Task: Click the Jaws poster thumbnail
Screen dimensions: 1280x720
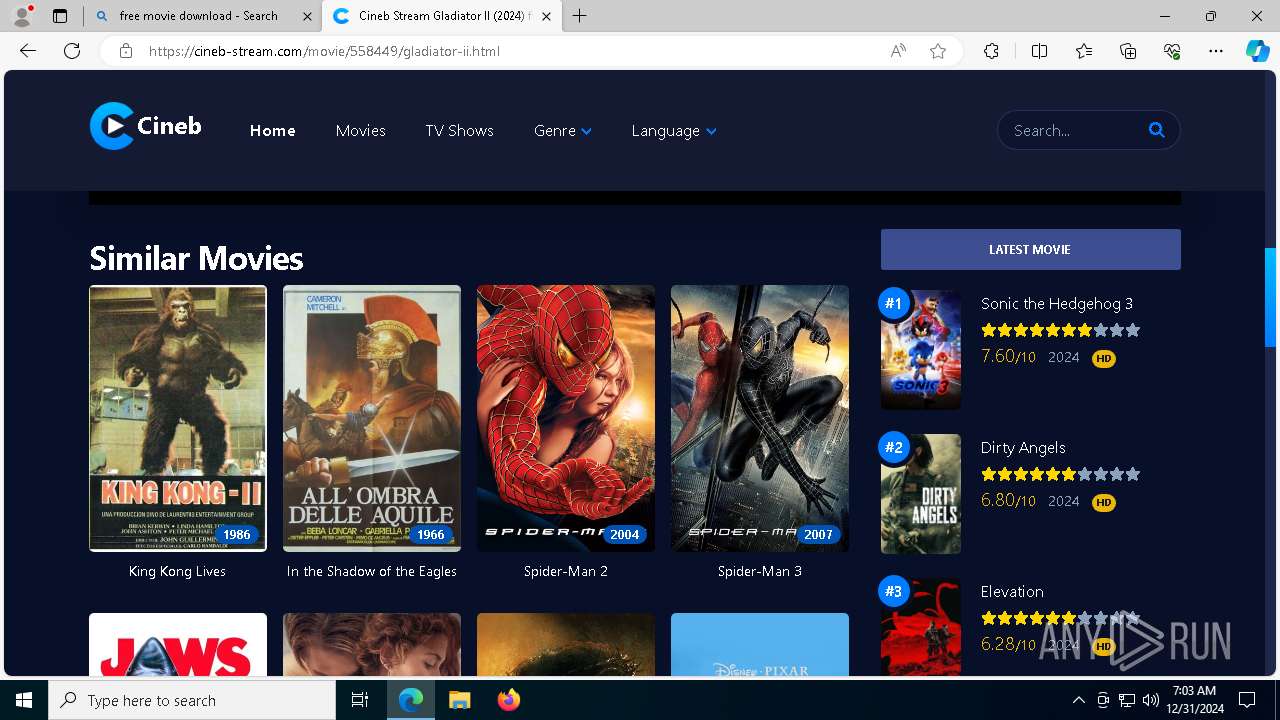Action: click(178, 645)
